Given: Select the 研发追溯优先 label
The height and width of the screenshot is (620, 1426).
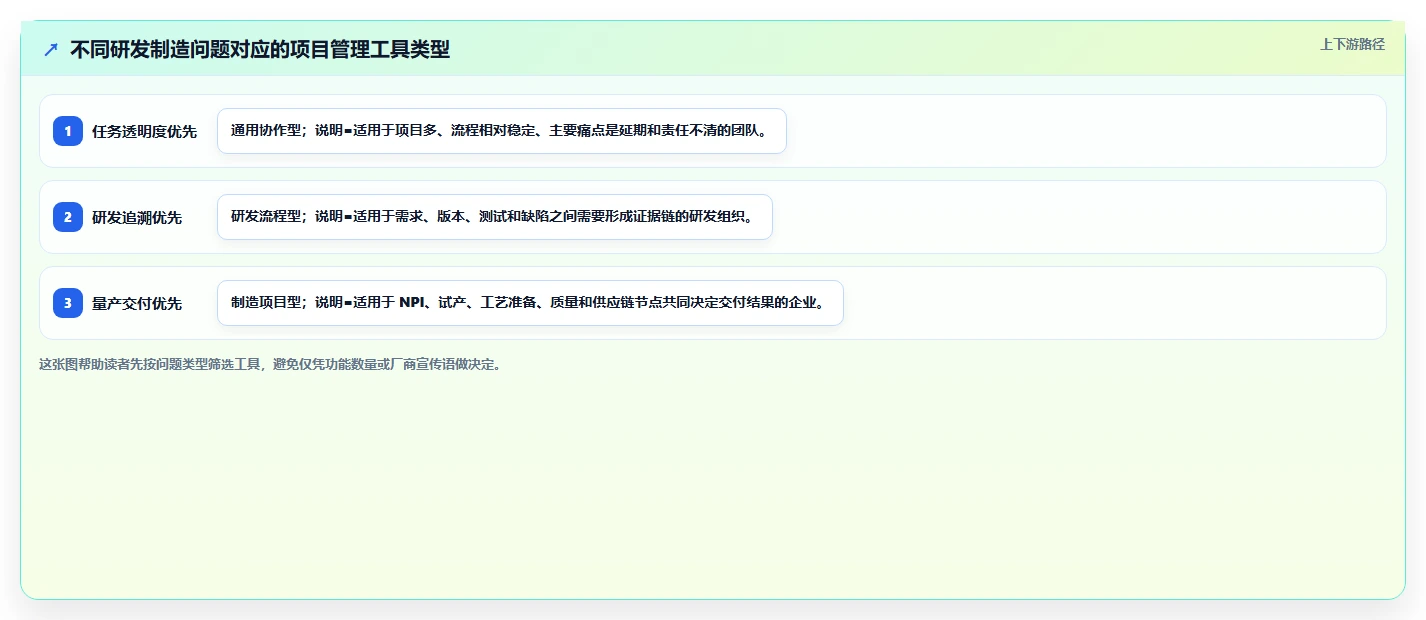Looking at the screenshot, I should point(137,218).
